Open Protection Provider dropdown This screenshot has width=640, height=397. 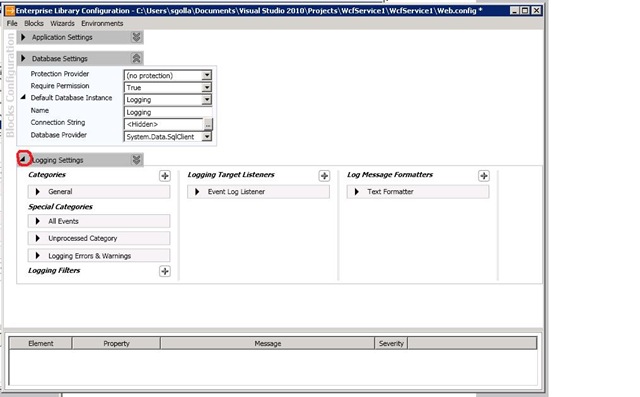tap(207, 75)
